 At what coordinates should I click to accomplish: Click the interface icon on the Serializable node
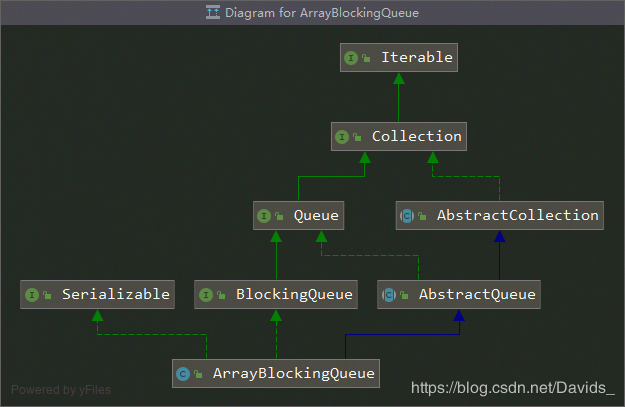coord(32,295)
